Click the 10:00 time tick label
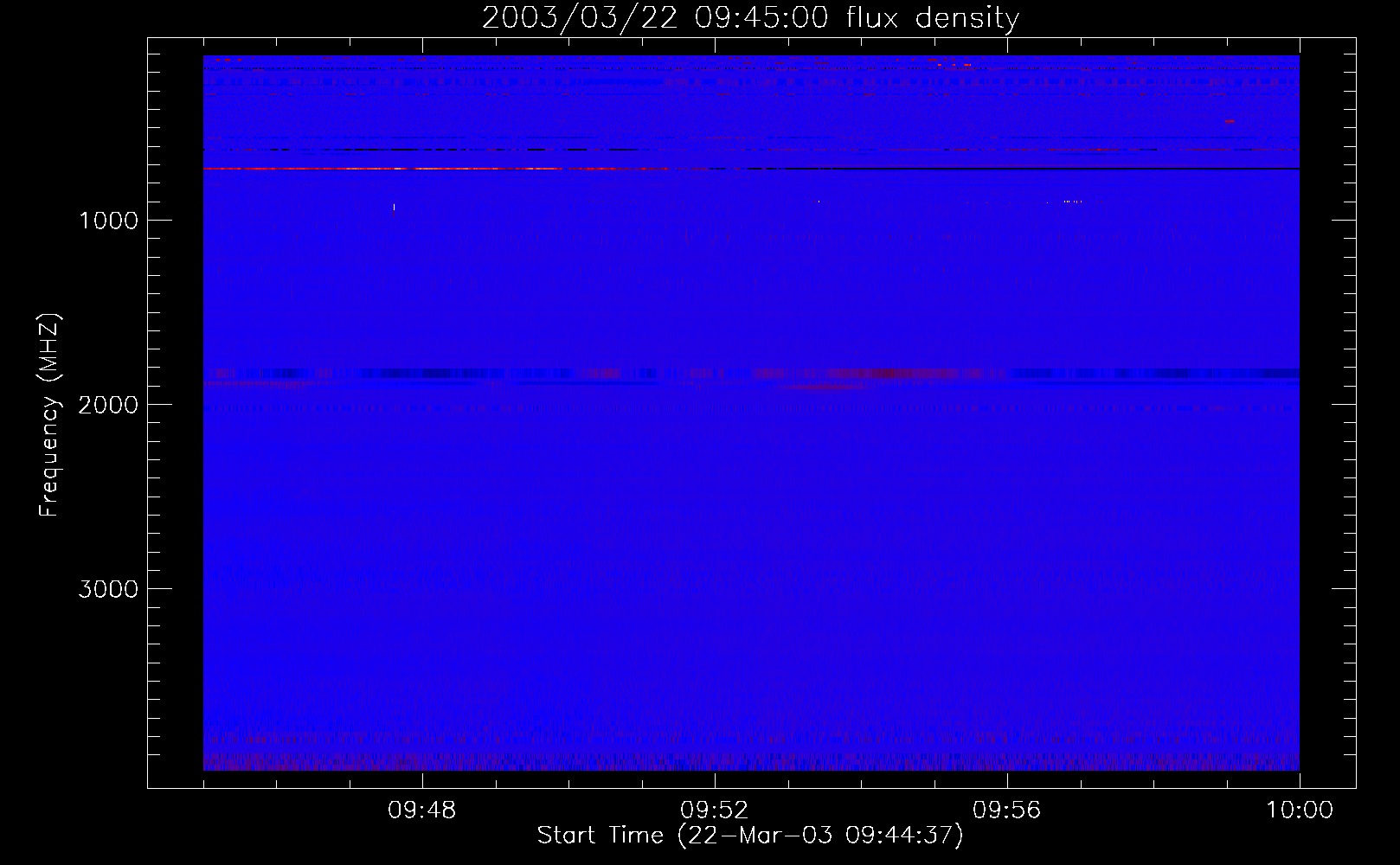1400x865 pixels. (x=1300, y=811)
